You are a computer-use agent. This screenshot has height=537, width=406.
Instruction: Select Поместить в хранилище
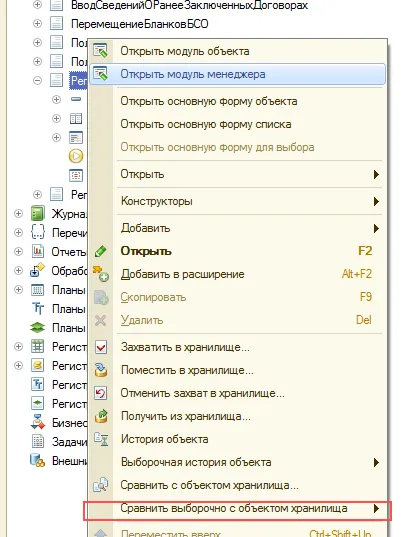pos(237,370)
